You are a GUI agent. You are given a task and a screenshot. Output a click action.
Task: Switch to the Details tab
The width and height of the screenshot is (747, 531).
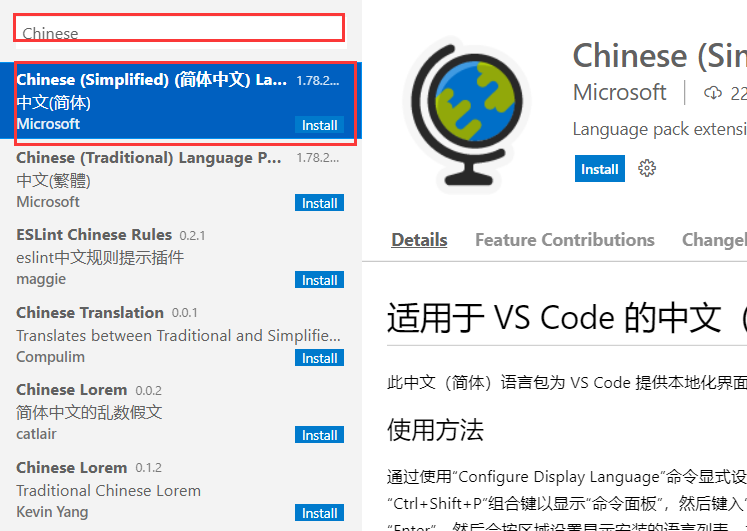click(419, 240)
